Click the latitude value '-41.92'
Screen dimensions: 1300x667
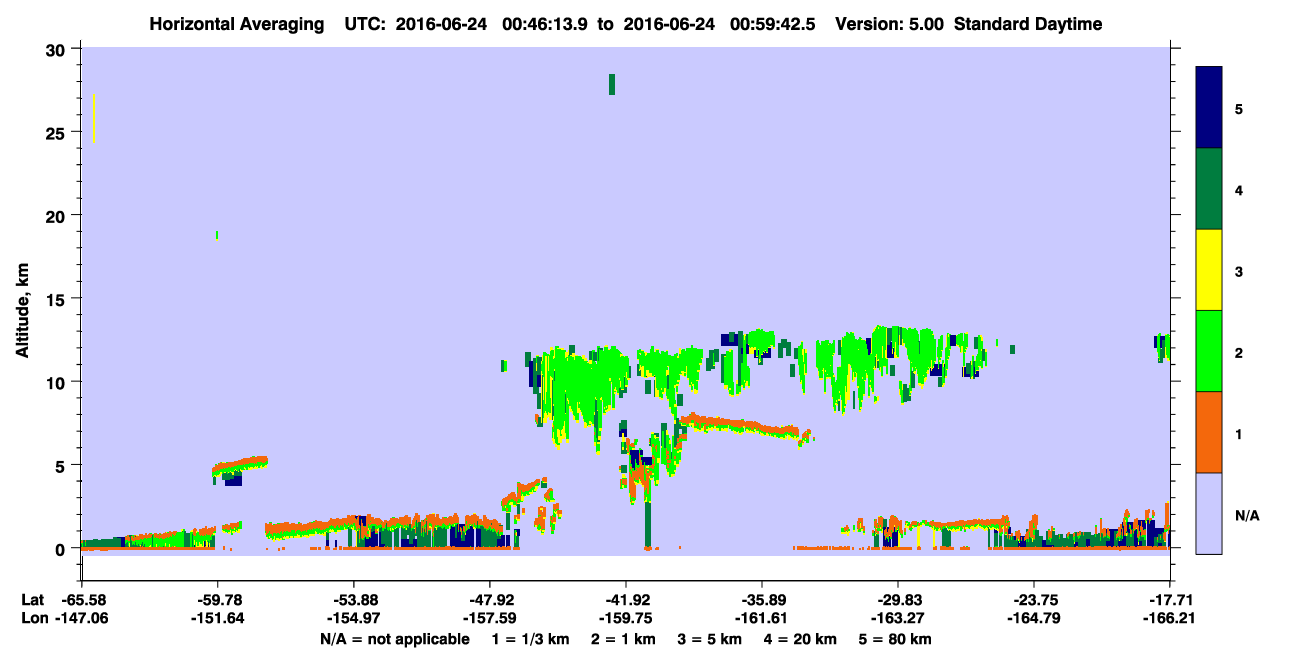pyautogui.click(x=625, y=600)
